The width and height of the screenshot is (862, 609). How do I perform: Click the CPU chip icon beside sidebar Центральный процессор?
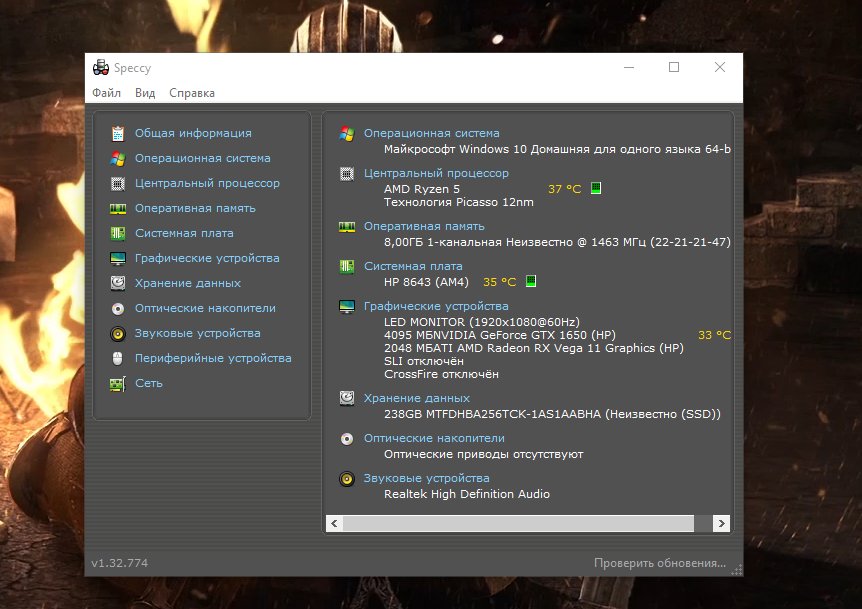118,184
